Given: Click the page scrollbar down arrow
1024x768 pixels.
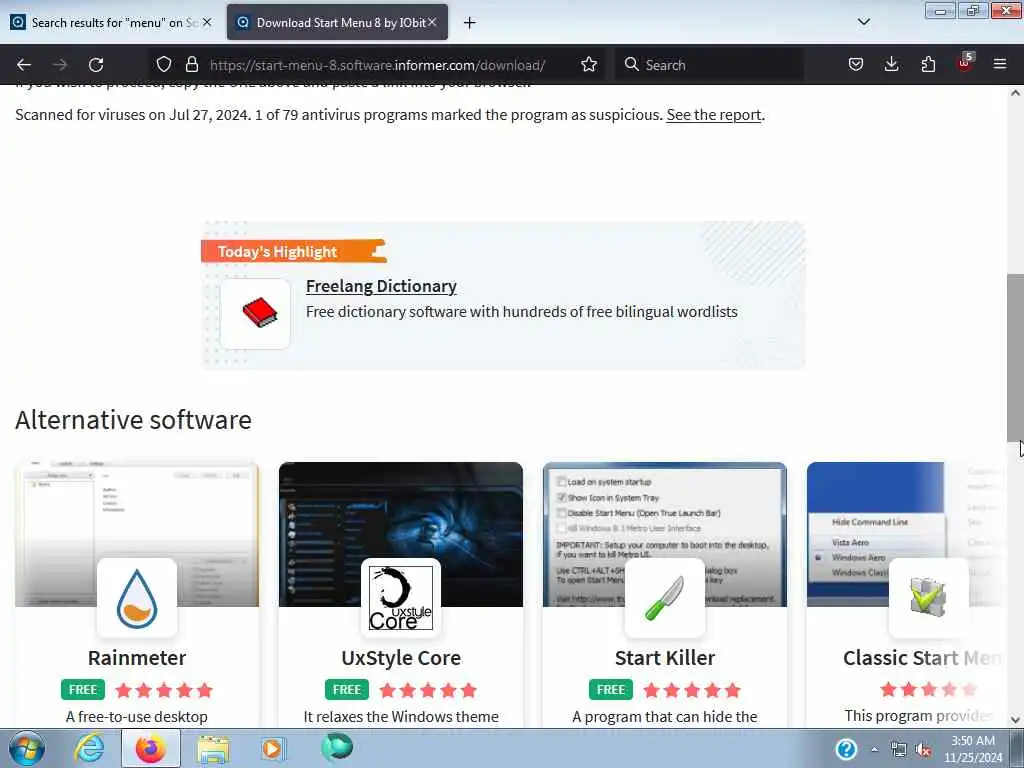Looking at the screenshot, I should point(1015,720).
